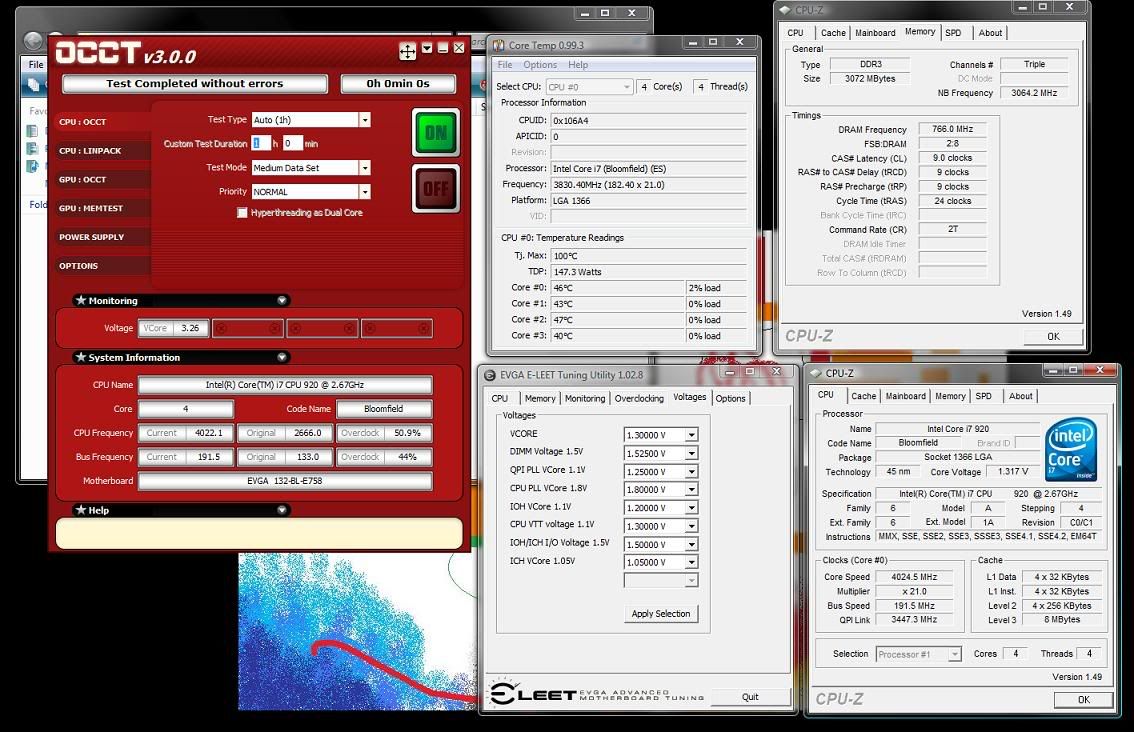Viewport: 1134px width, 732px height.
Task: Click the "Test Completed without errors" status text
Action: [195, 83]
